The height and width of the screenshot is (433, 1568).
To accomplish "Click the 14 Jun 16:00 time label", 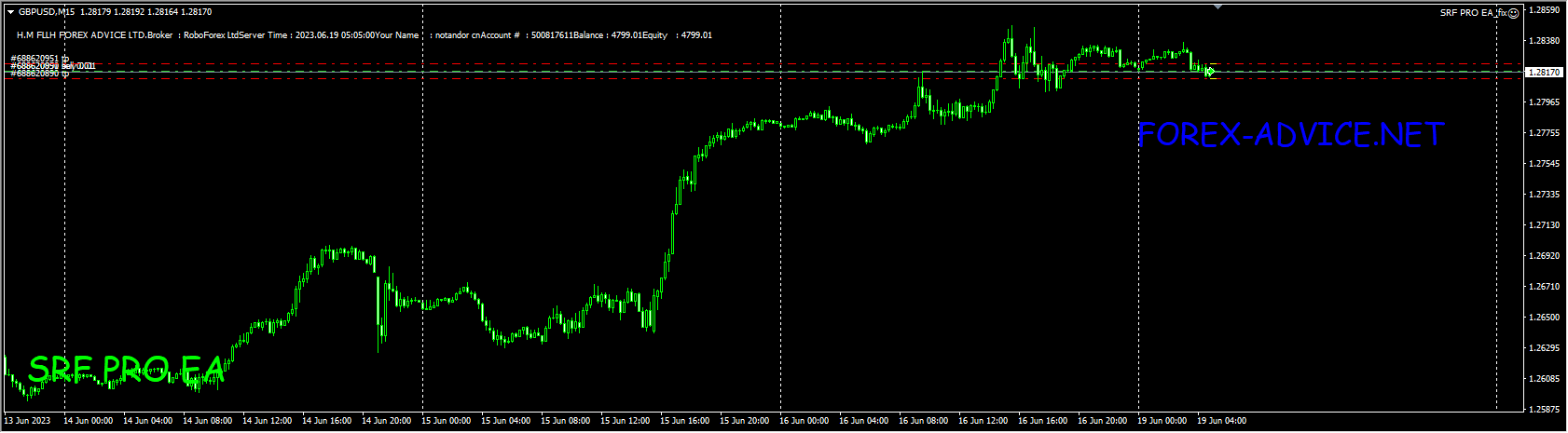I will [x=327, y=421].
